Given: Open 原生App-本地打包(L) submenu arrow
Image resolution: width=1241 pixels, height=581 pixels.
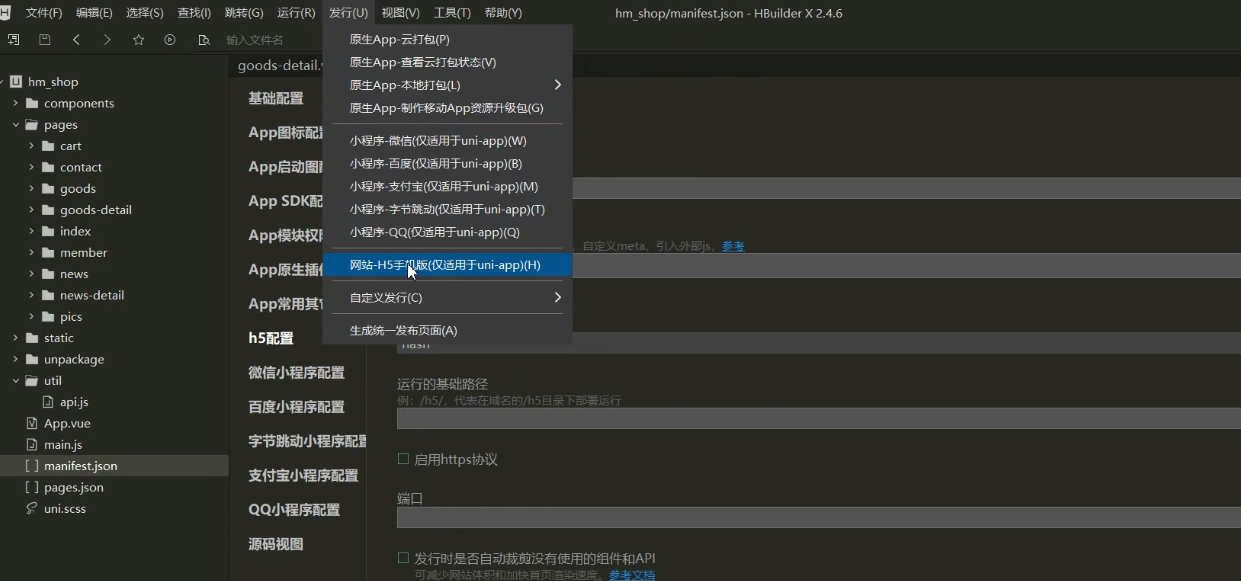Looking at the screenshot, I should pos(558,85).
